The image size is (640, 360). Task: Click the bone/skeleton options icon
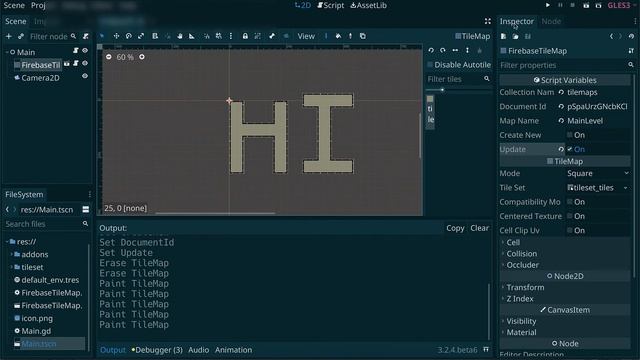(x=272, y=36)
